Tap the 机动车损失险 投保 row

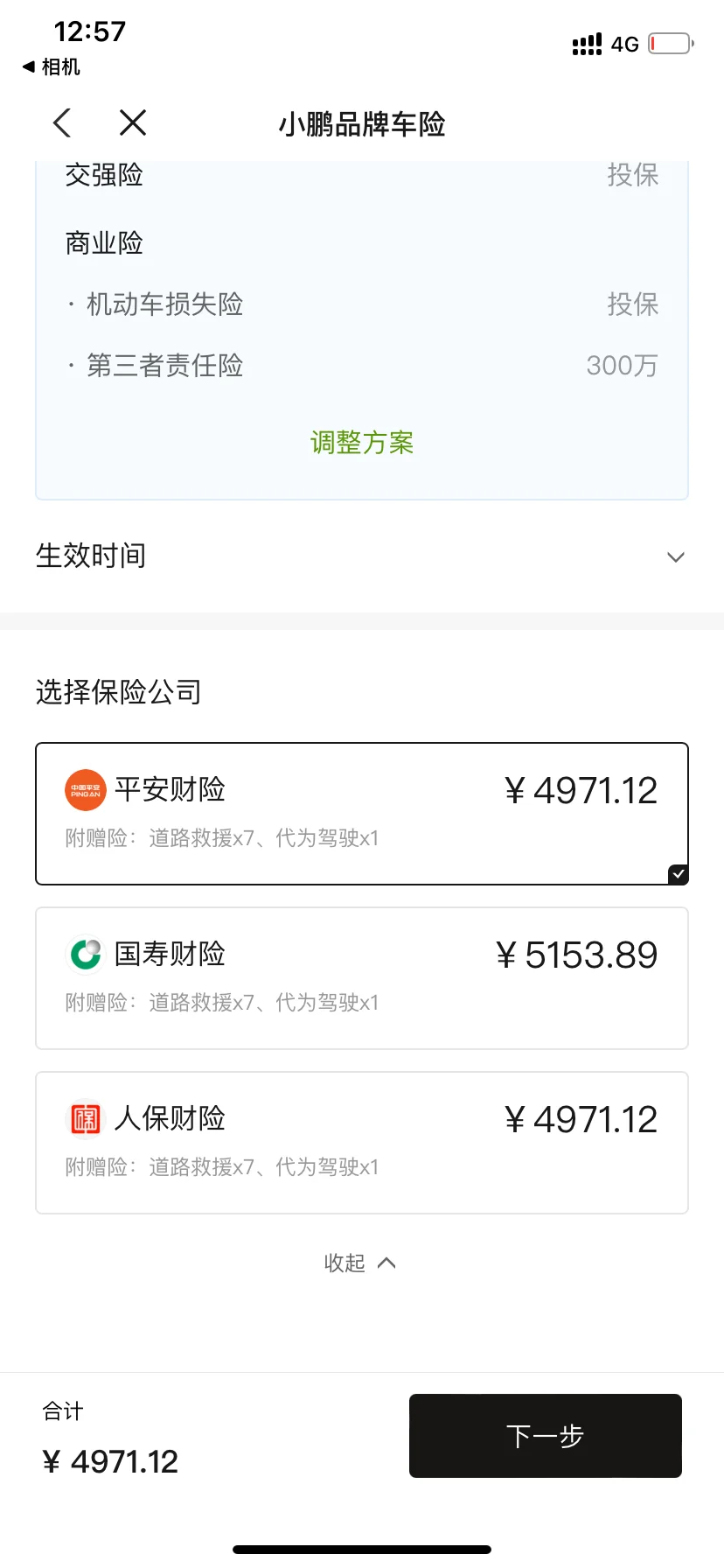point(362,304)
